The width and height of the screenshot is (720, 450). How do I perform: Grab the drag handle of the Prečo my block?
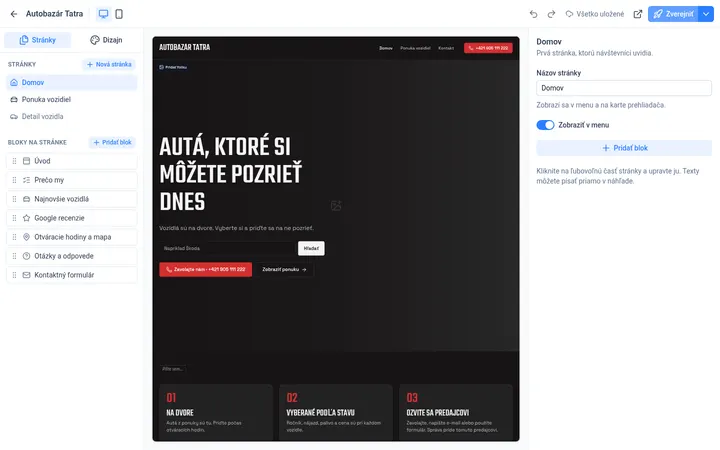[14, 180]
